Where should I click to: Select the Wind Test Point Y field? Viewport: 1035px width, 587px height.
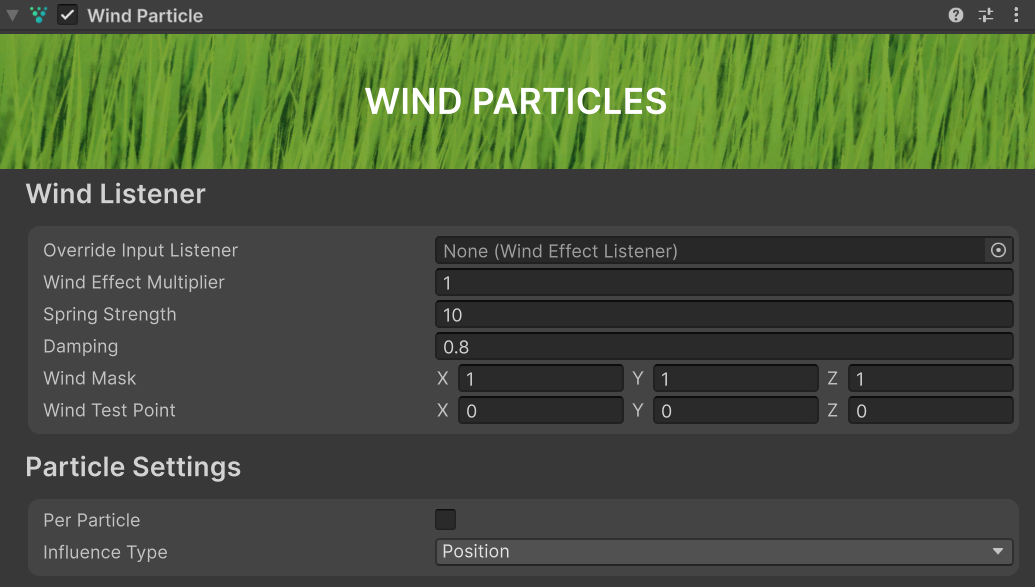coord(735,411)
